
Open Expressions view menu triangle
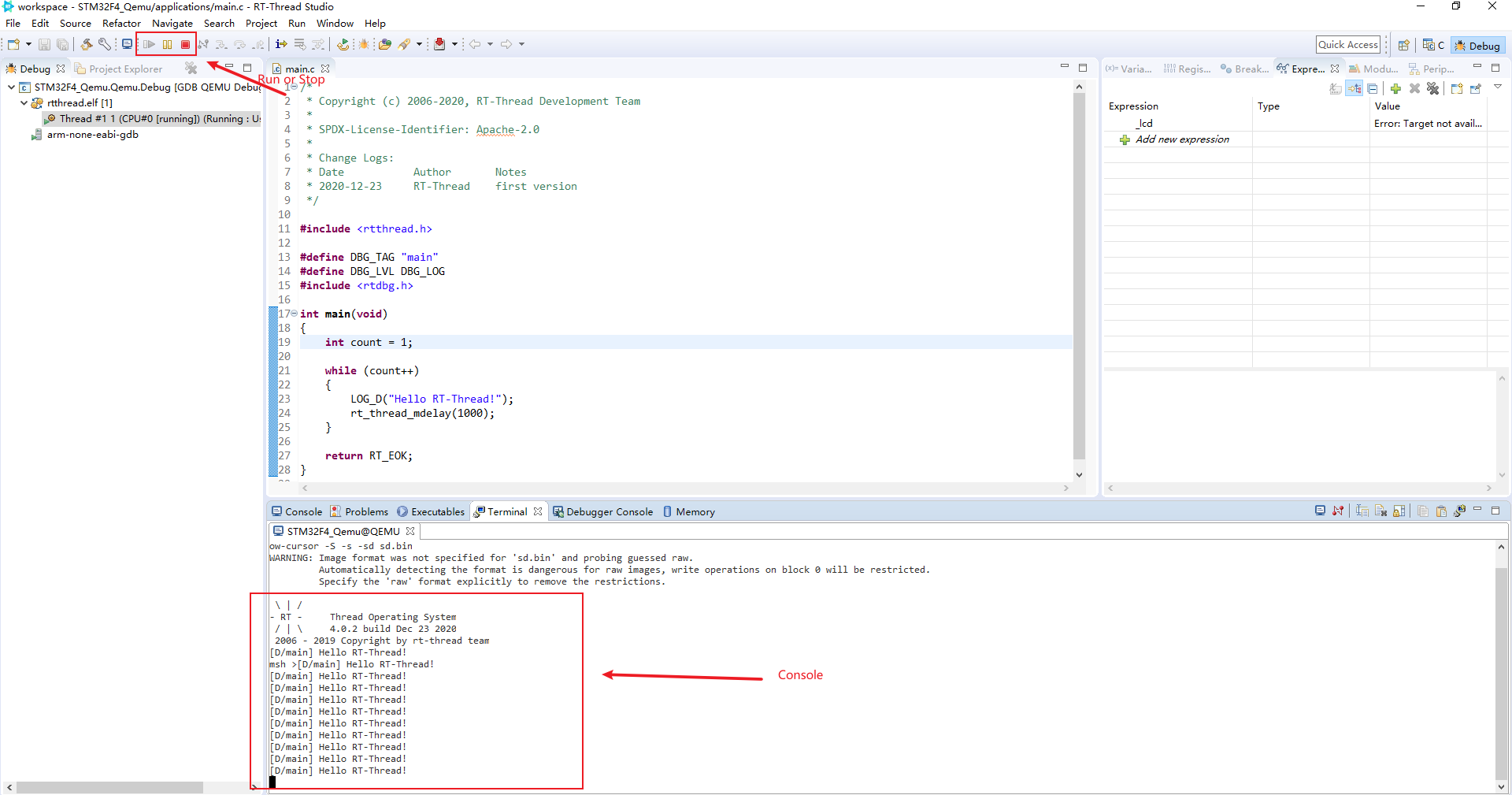pyautogui.click(x=1498, y=87)
